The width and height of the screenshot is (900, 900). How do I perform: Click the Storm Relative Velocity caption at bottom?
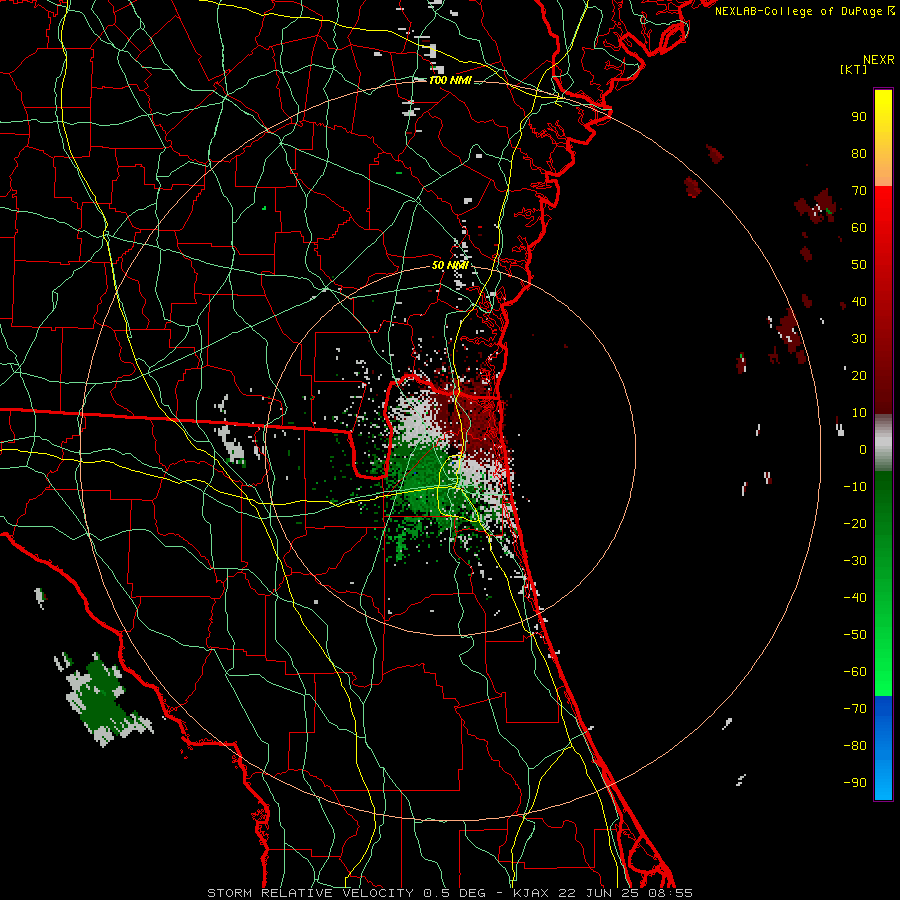tap(449, 893)
